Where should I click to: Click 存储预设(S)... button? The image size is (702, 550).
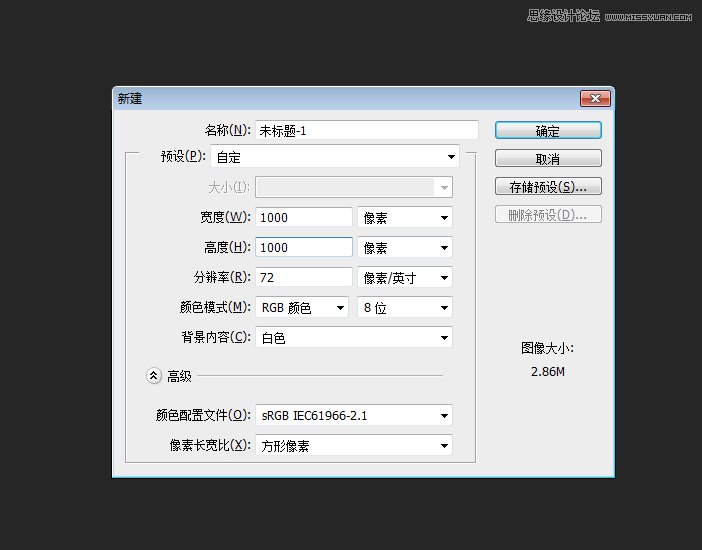click(548, 186)
